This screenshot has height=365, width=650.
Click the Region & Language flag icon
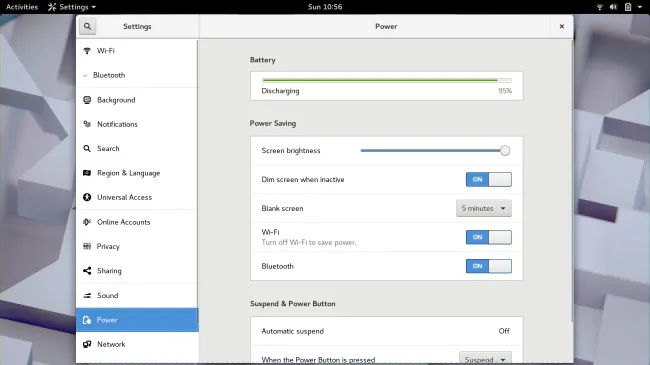(87, 173)
